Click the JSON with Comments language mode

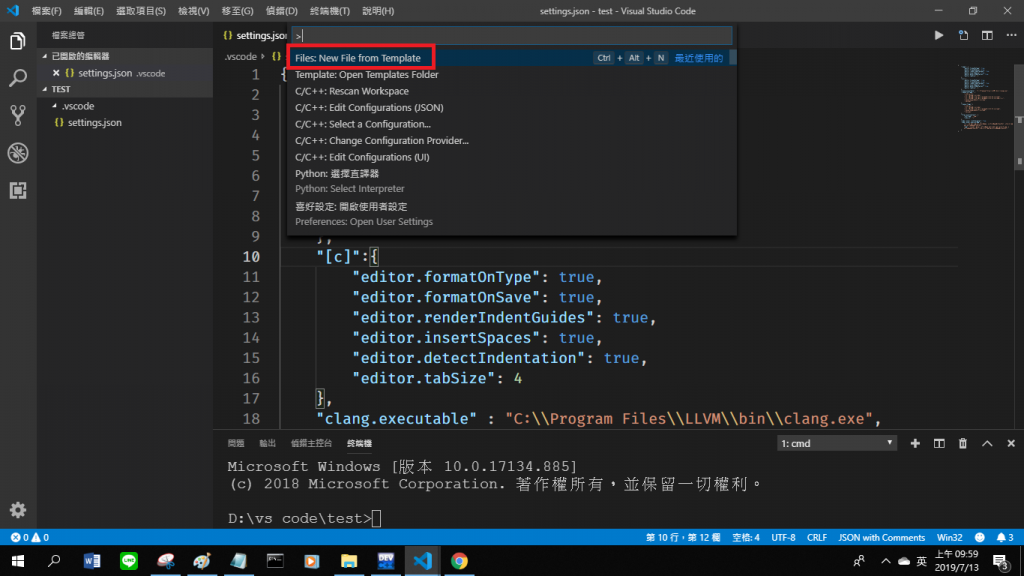click(882, 537)
